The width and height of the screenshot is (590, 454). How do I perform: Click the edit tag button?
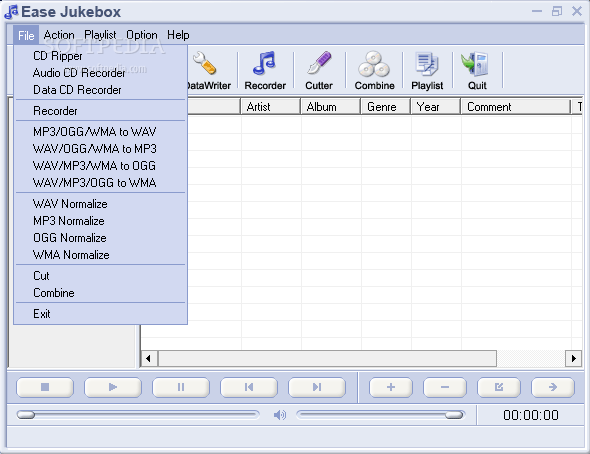click(499, 387)
